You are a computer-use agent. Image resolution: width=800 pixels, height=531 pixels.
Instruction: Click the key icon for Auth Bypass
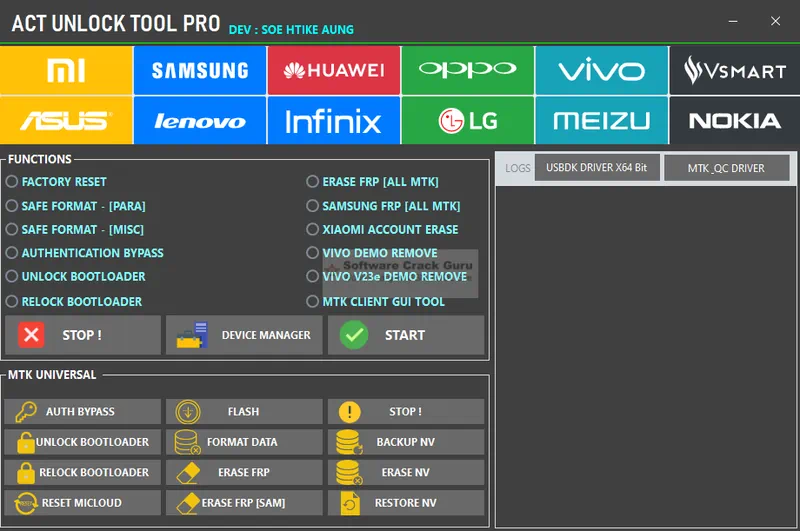pyautogui.click(x=26, y=412)
